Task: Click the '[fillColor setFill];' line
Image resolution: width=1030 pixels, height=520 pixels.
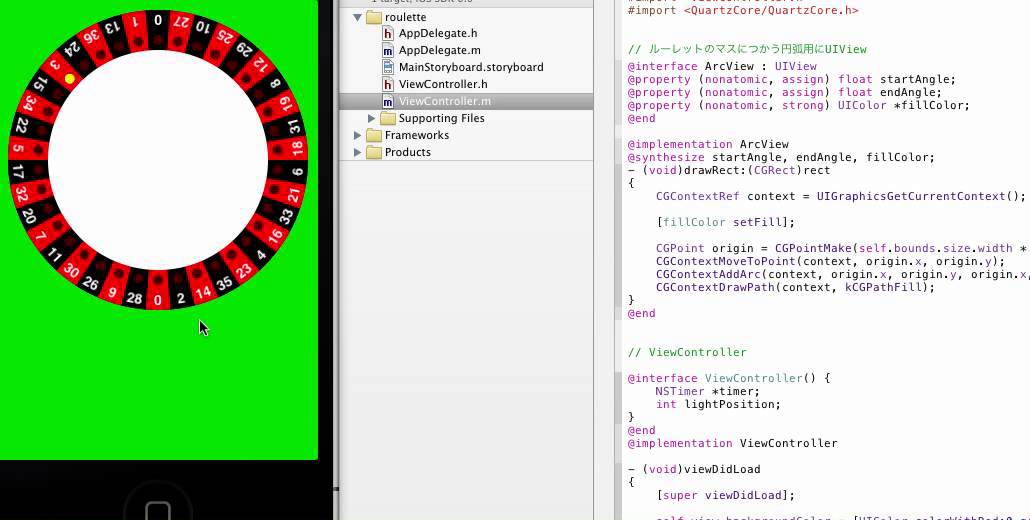Action: click(x=725, y=223)
